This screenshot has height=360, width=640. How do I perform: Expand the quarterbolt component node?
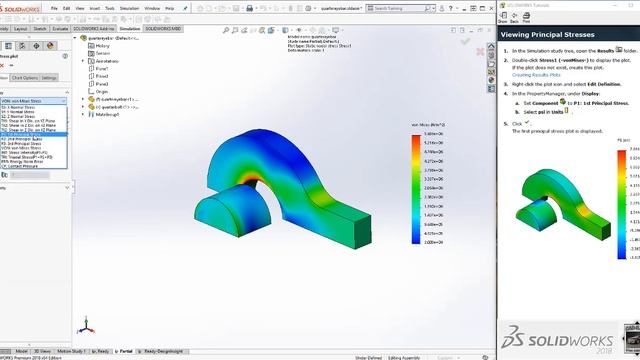[83, 107]
